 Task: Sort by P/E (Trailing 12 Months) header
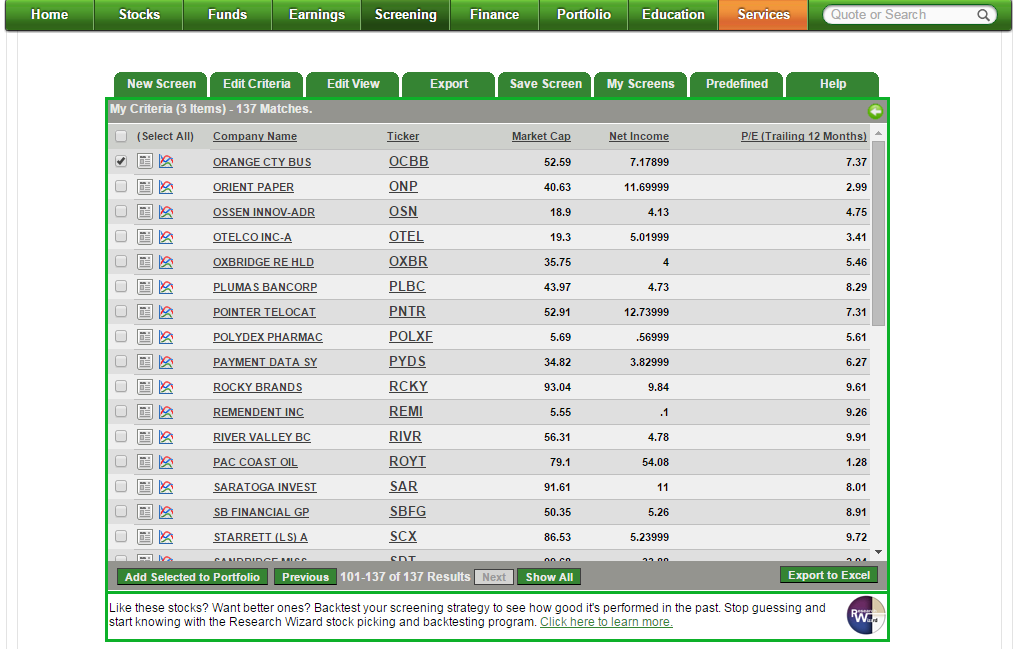tap(804, 136)
